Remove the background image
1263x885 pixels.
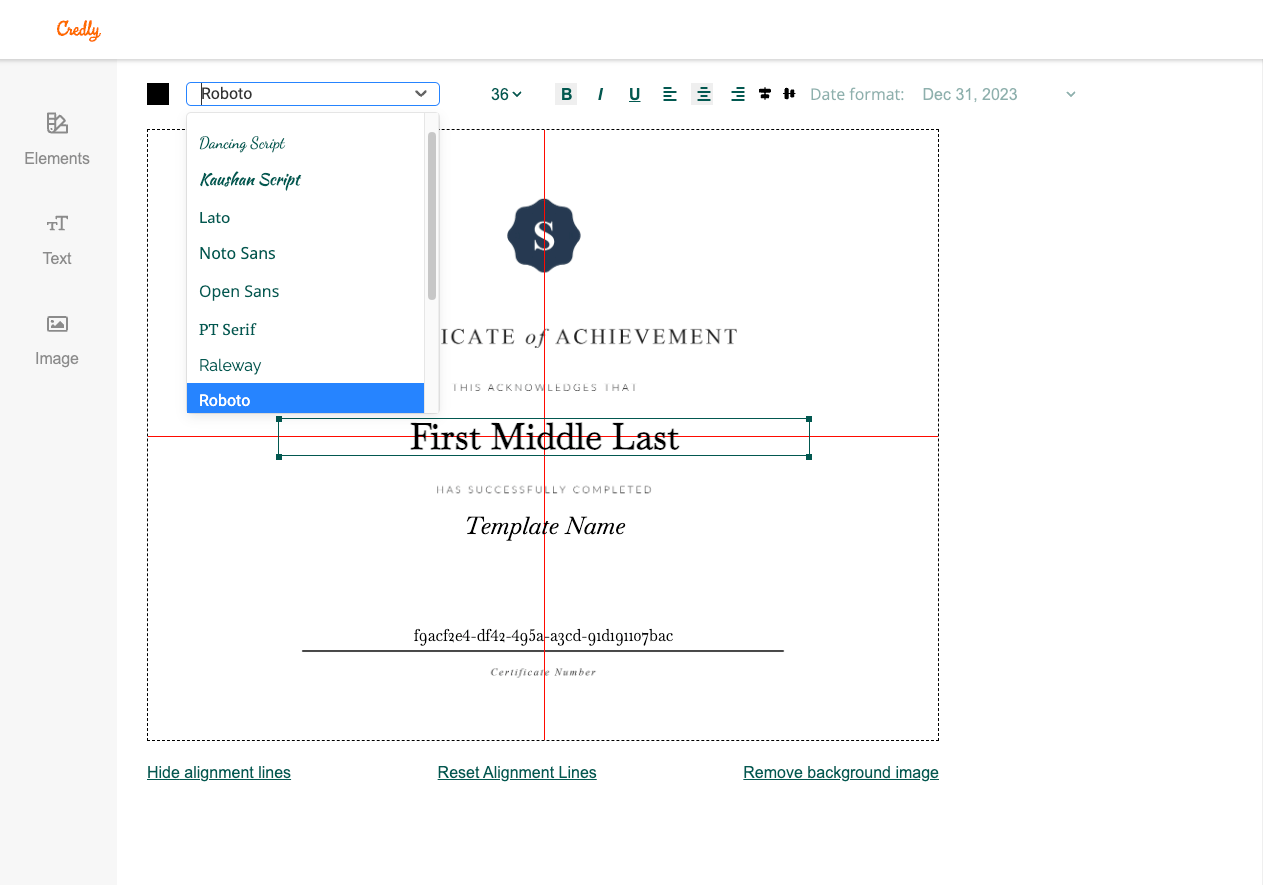[840, 772]
